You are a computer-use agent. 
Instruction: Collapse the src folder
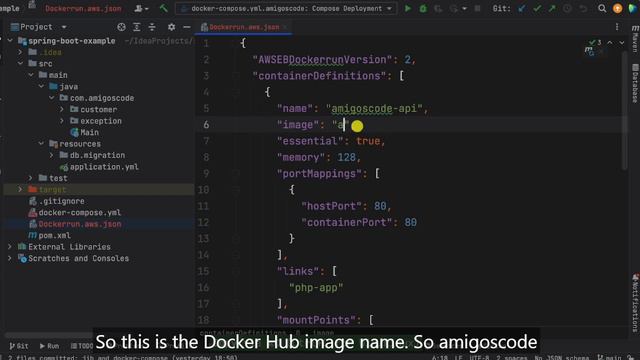pyautogui.click(x=20, y=64)
